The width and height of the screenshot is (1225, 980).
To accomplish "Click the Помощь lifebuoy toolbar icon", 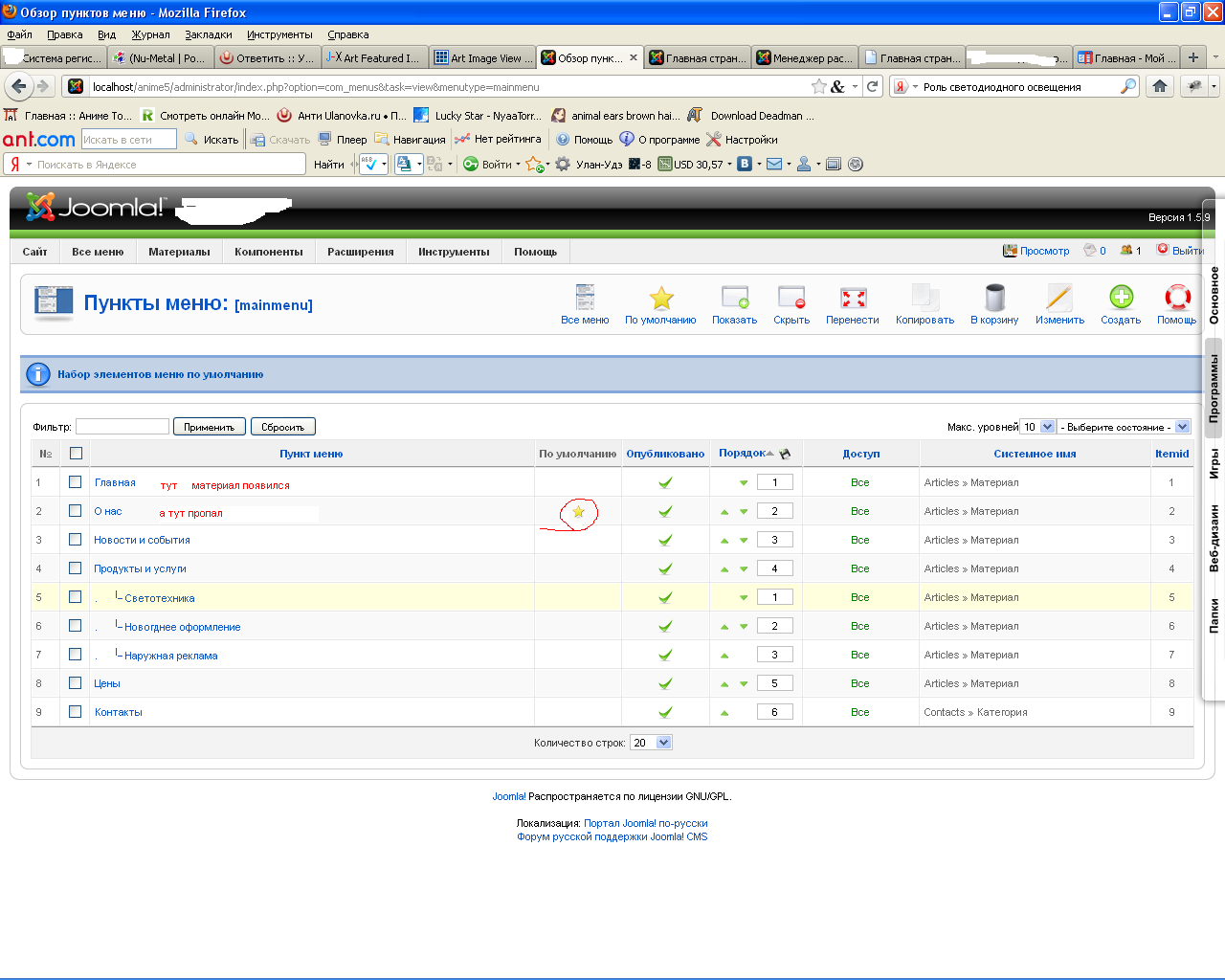I will tap(1176, 298).
